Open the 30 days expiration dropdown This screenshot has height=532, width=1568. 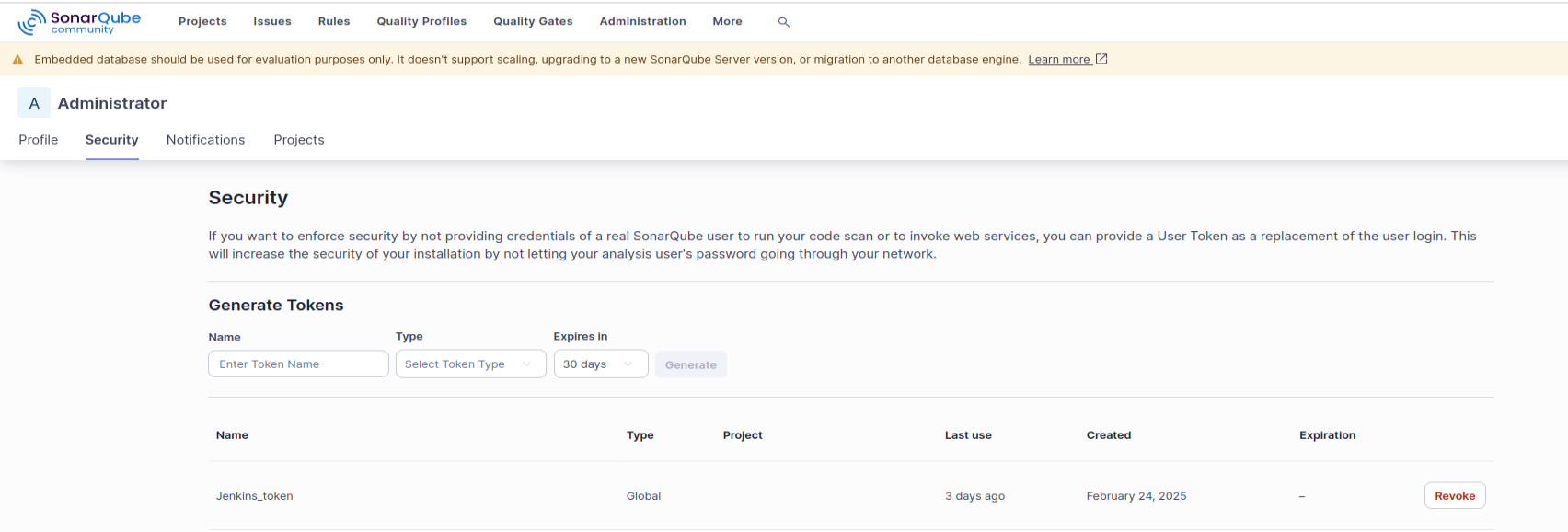point(601,364)
